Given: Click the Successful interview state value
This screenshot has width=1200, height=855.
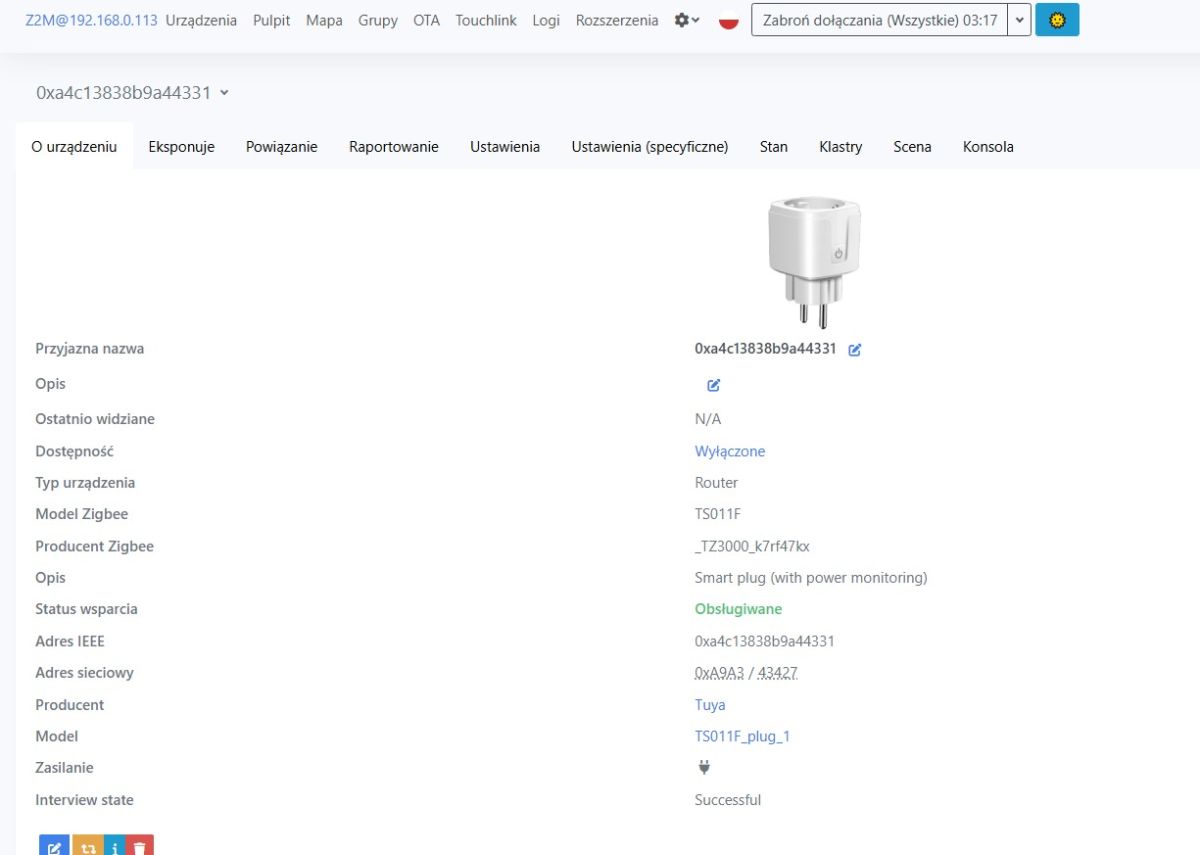Looking at the screenshot, I should coord(728,800).
